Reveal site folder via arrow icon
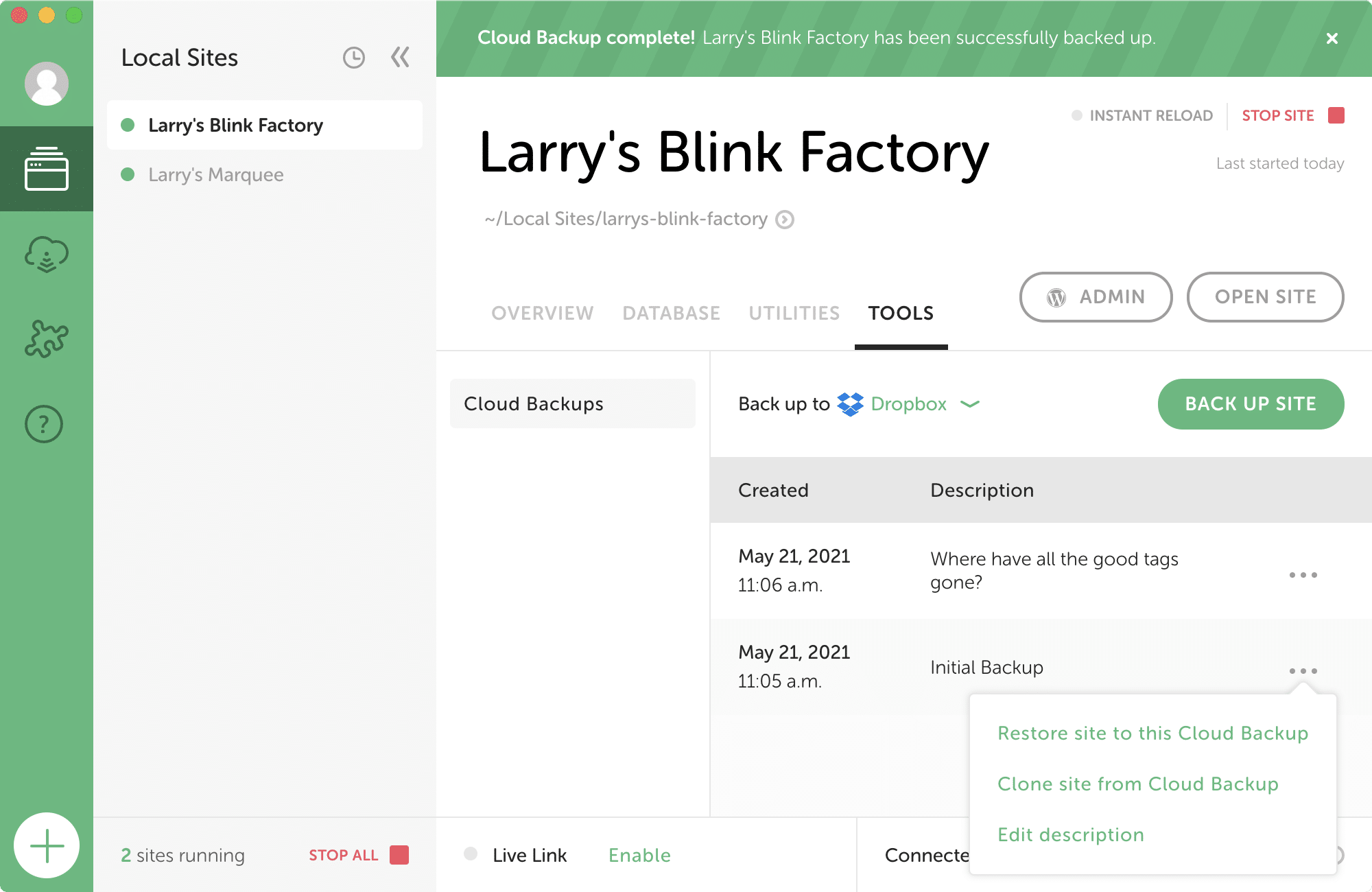 785,220
